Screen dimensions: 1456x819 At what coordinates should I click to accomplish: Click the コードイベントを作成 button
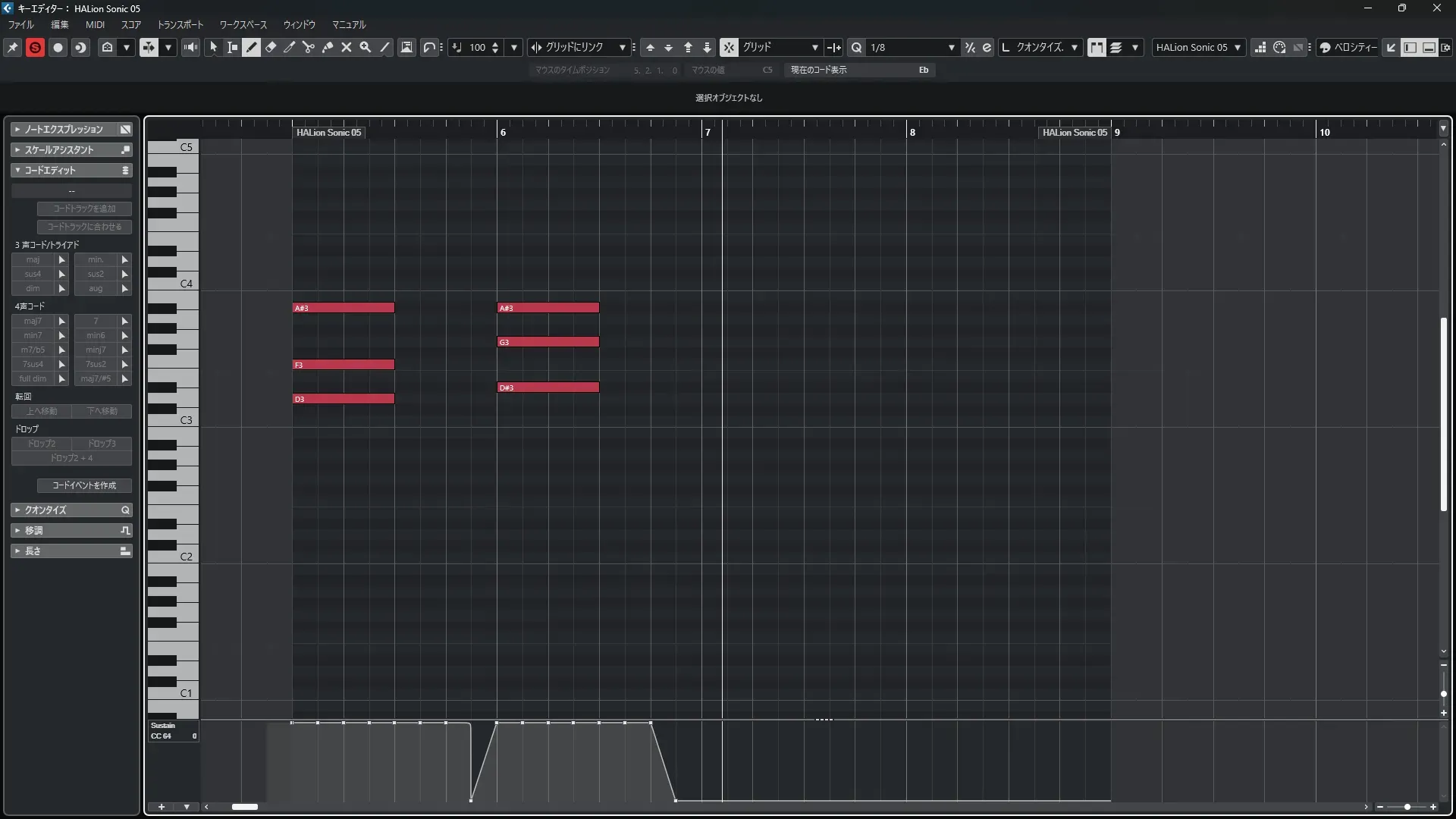84,485
